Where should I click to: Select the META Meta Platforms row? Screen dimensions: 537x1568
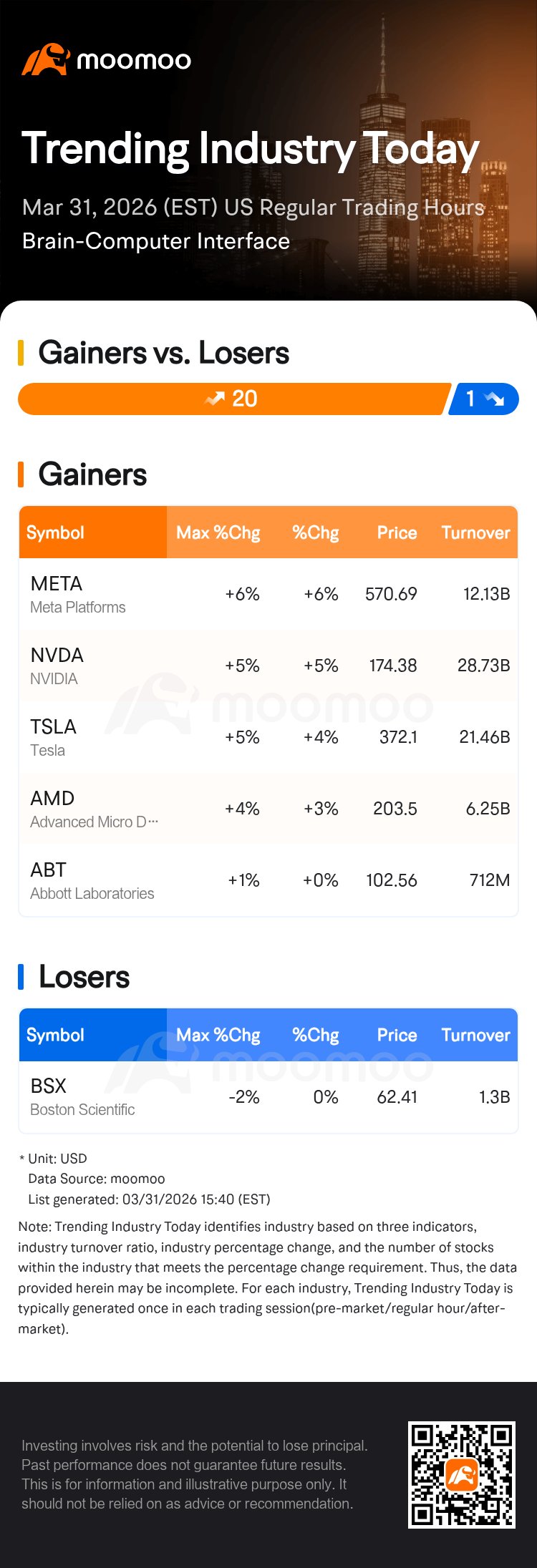268,594
